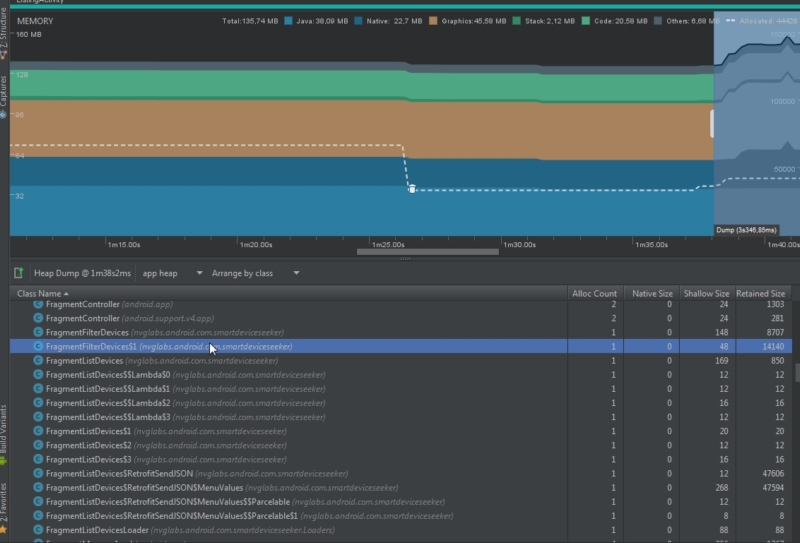This screenshot has height=543, width=800.
Task: Click the class icon of FragmentFilterDevices$1
Action: (x=38, y=346)
